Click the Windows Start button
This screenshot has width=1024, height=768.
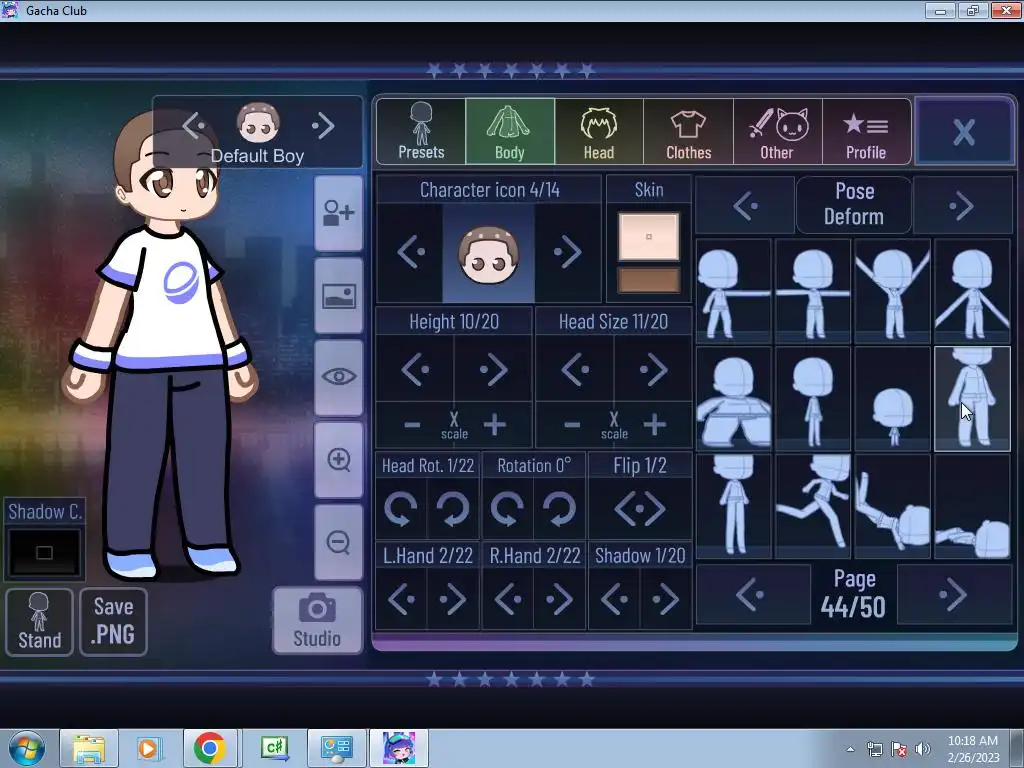tap(25, 748)
